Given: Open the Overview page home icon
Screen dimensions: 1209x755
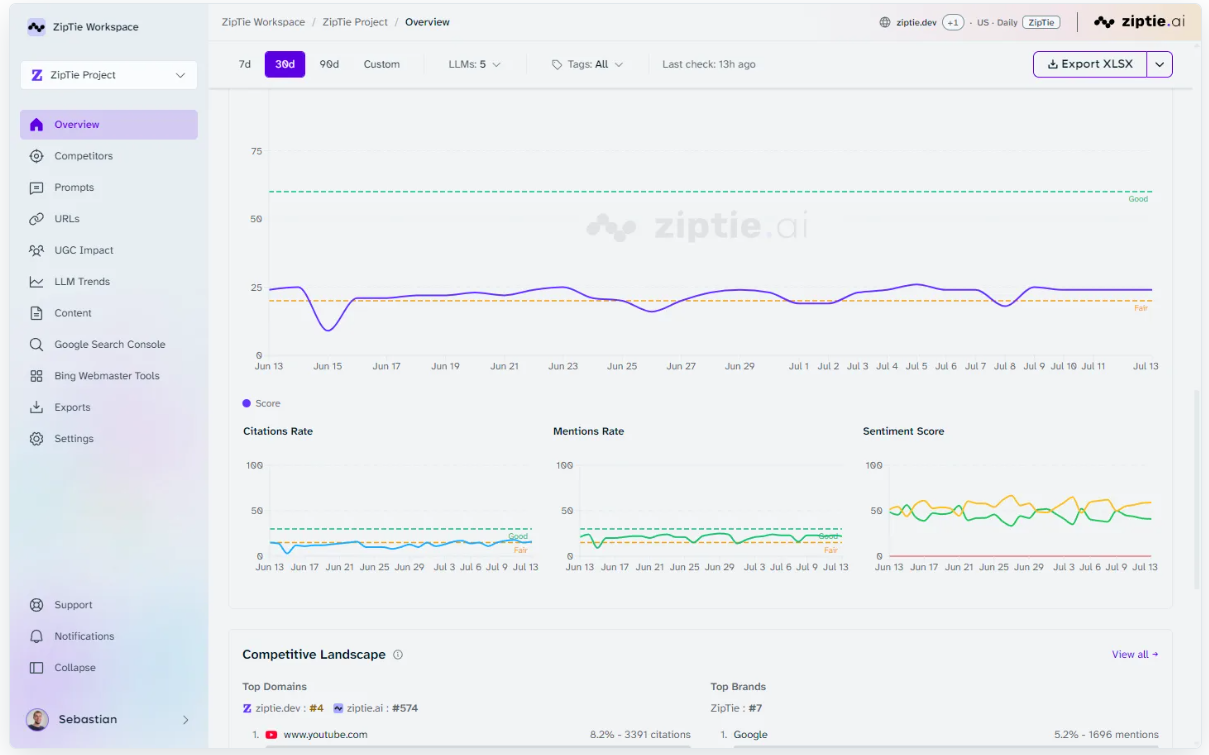Looking at the screenshot, I should [37, 125].
